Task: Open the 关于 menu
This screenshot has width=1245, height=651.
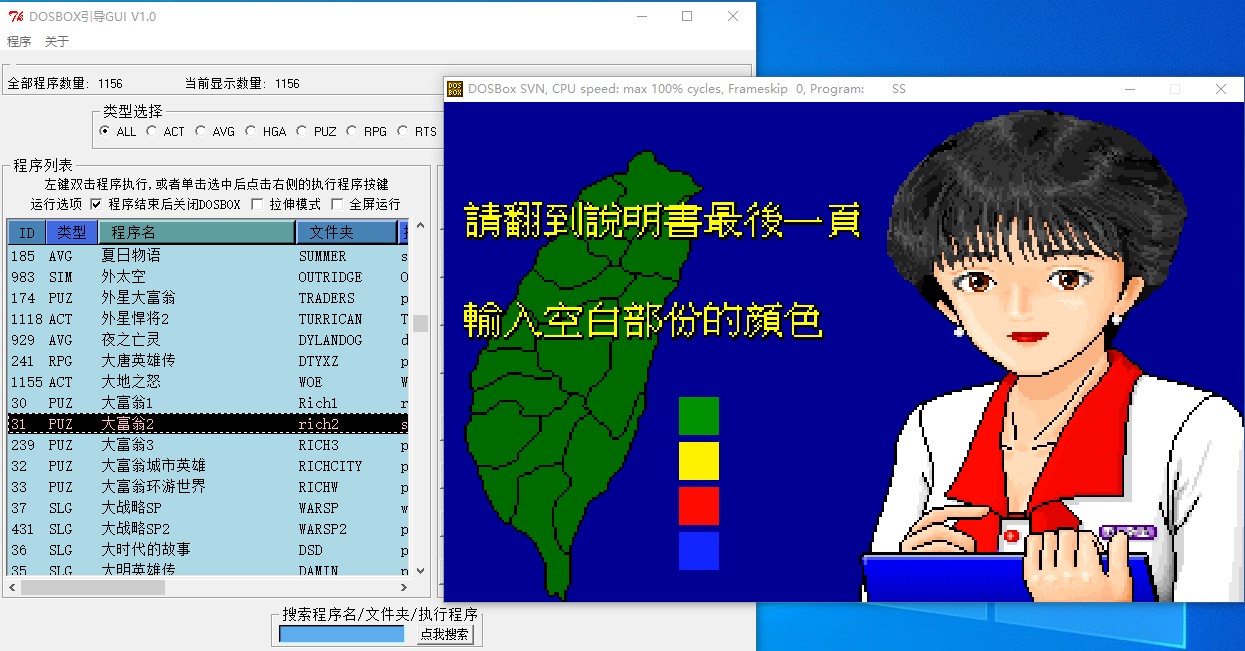Action: (x=57, y=42)
